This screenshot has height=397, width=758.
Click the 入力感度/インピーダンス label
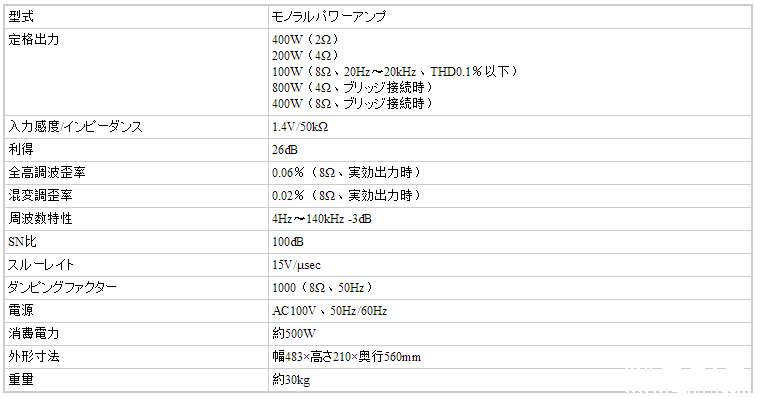(x=75, y=127)
